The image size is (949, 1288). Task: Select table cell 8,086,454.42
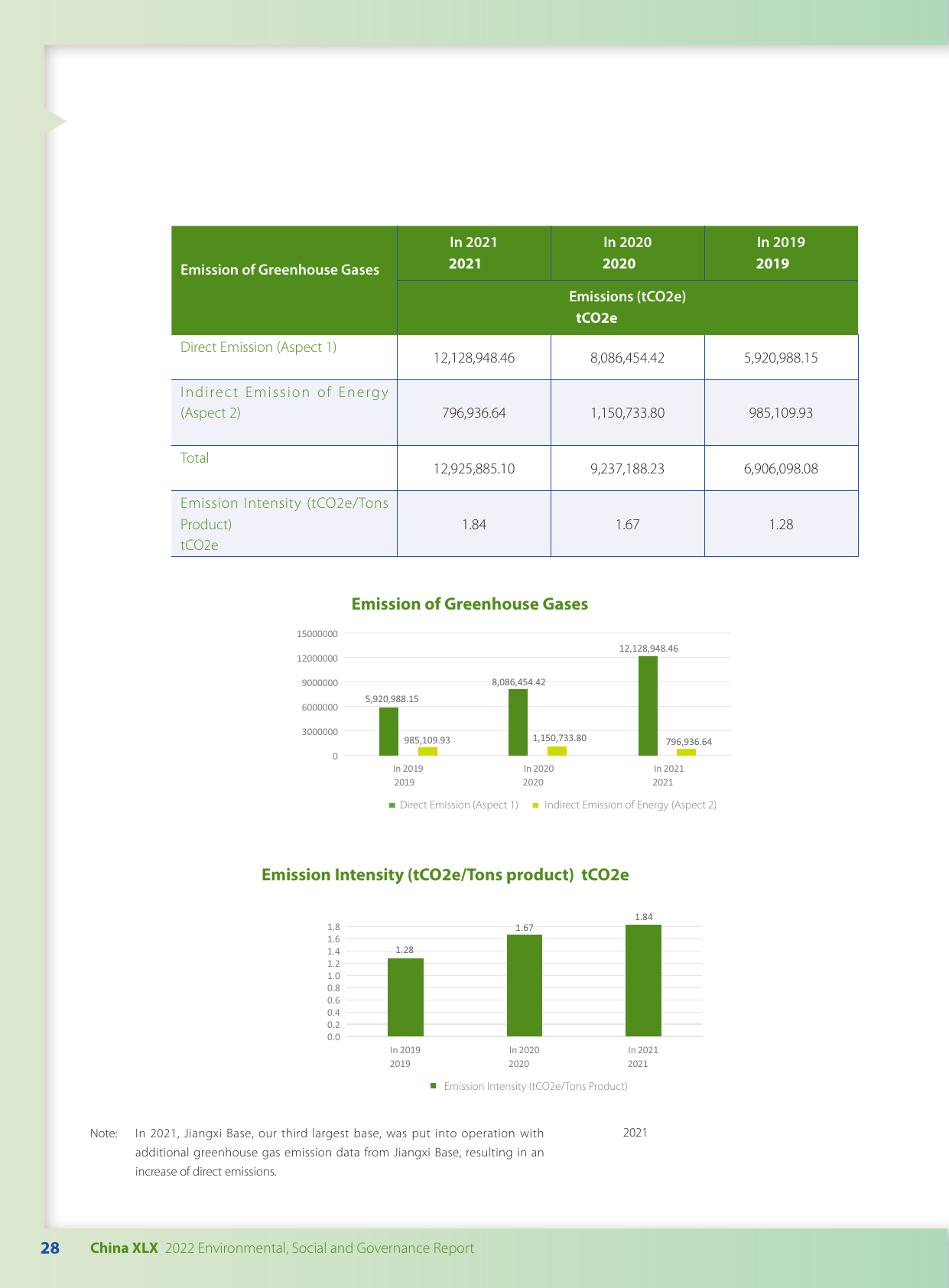pyautogui.click(x=627, y=357)
